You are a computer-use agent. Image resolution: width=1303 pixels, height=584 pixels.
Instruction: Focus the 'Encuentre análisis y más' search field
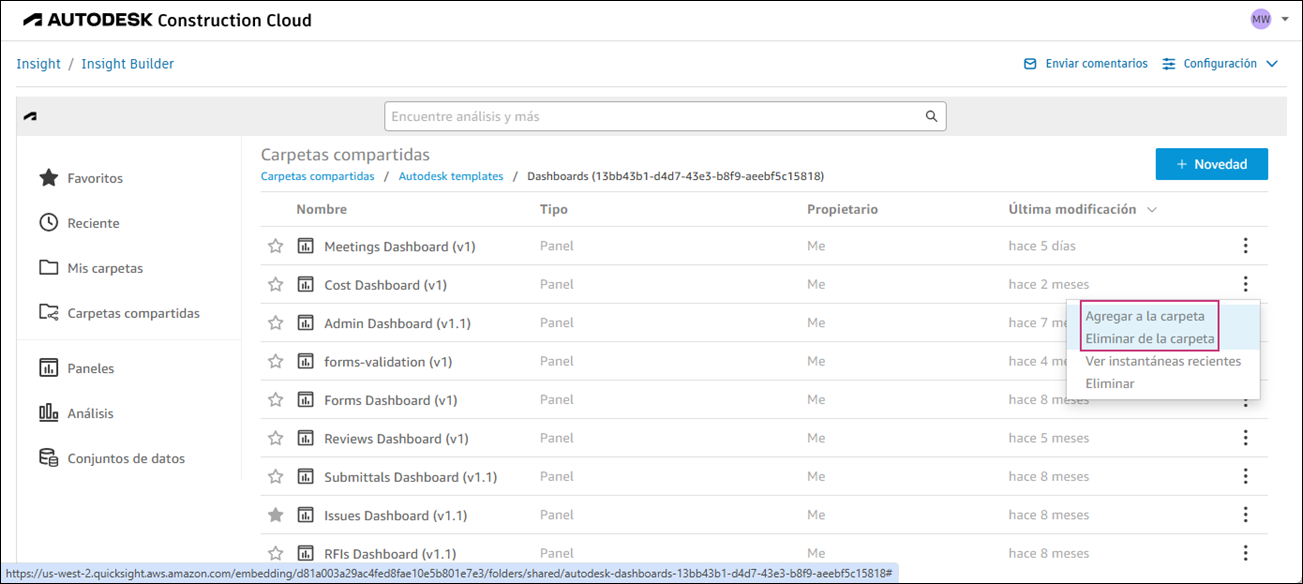pos(665,117)
